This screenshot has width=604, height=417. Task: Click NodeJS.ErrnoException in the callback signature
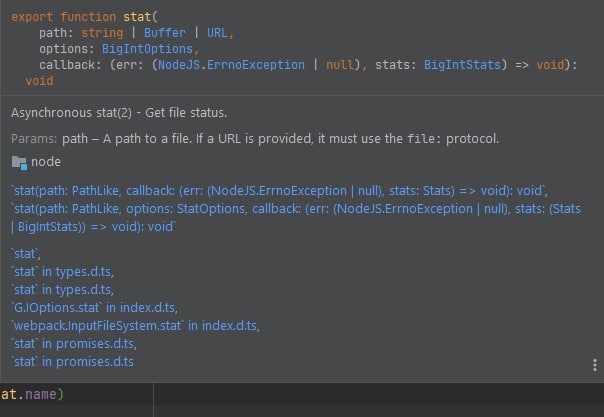coord(244,65)
